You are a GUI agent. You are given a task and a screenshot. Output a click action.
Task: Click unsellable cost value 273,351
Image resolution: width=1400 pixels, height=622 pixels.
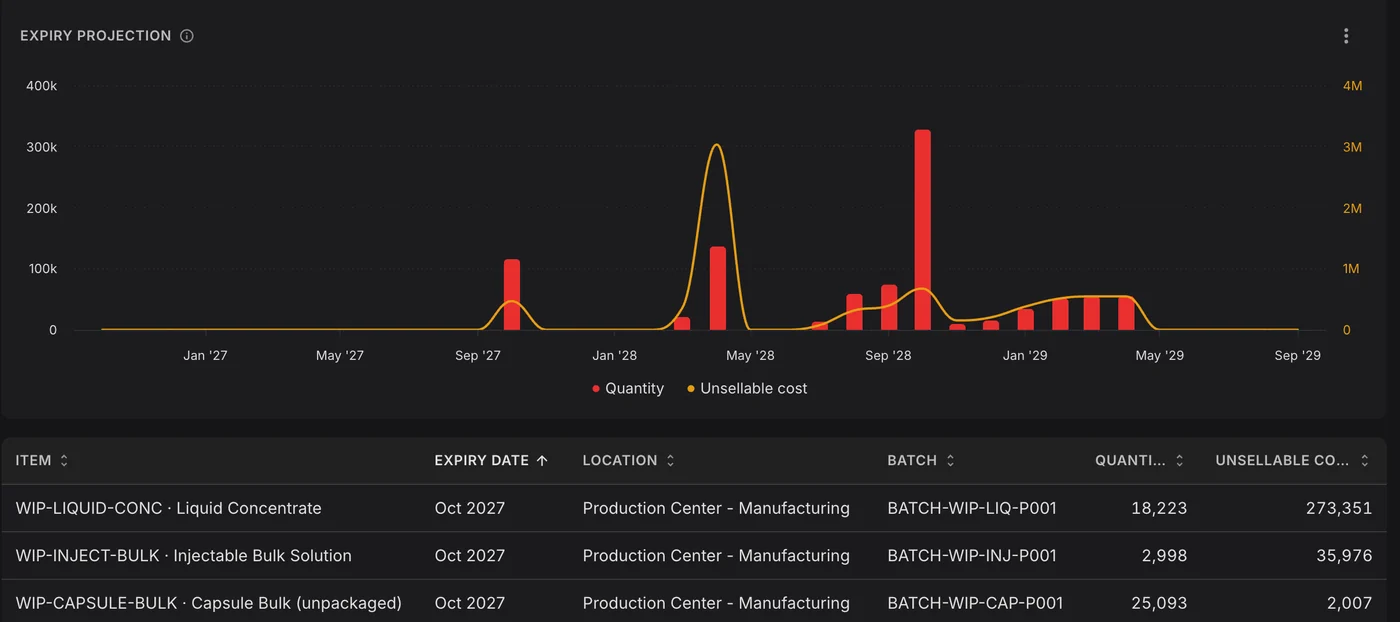pyautogui.click(x=1339, y=508)
